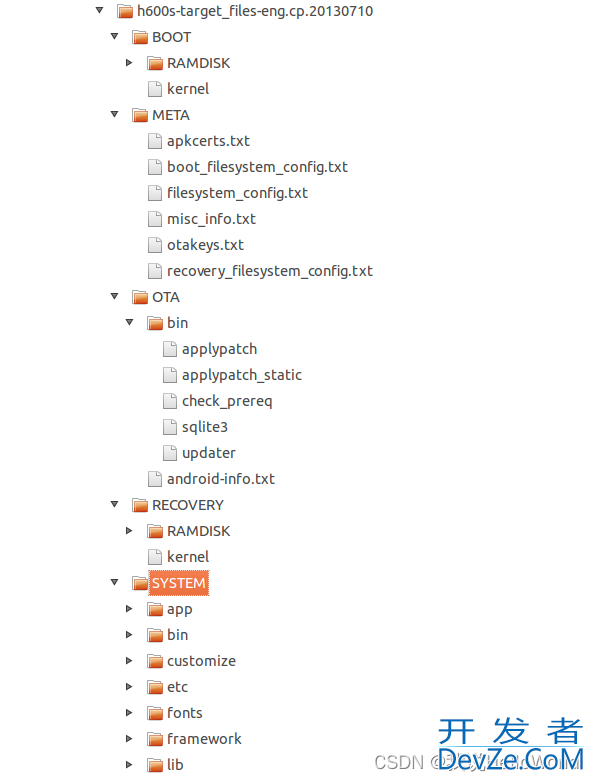The width and height of the screenshot is (594, 781).
Task: Click the updater file icon
Action: coord(170,453)
